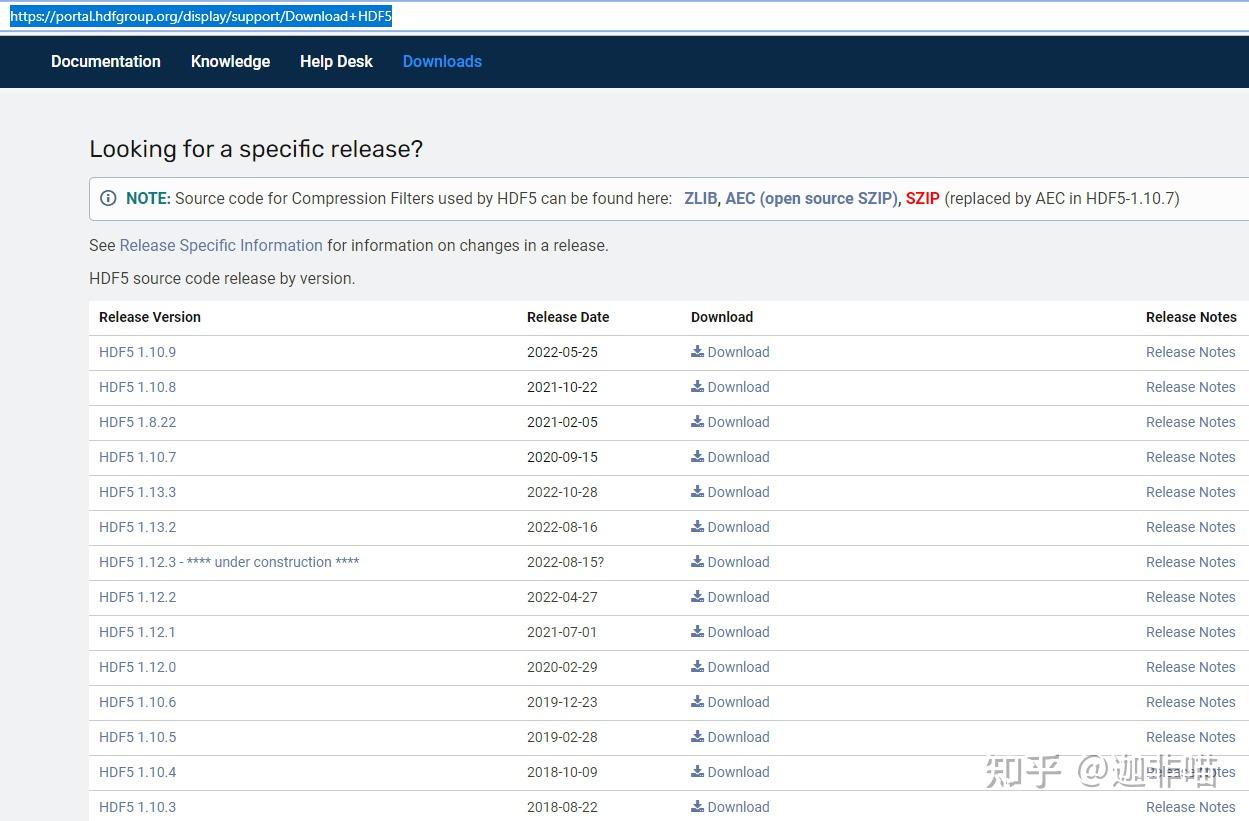1249x821 pixels.
Task: Open the HDF5 1.13.3 version link
Action: (x=137, y=492)
